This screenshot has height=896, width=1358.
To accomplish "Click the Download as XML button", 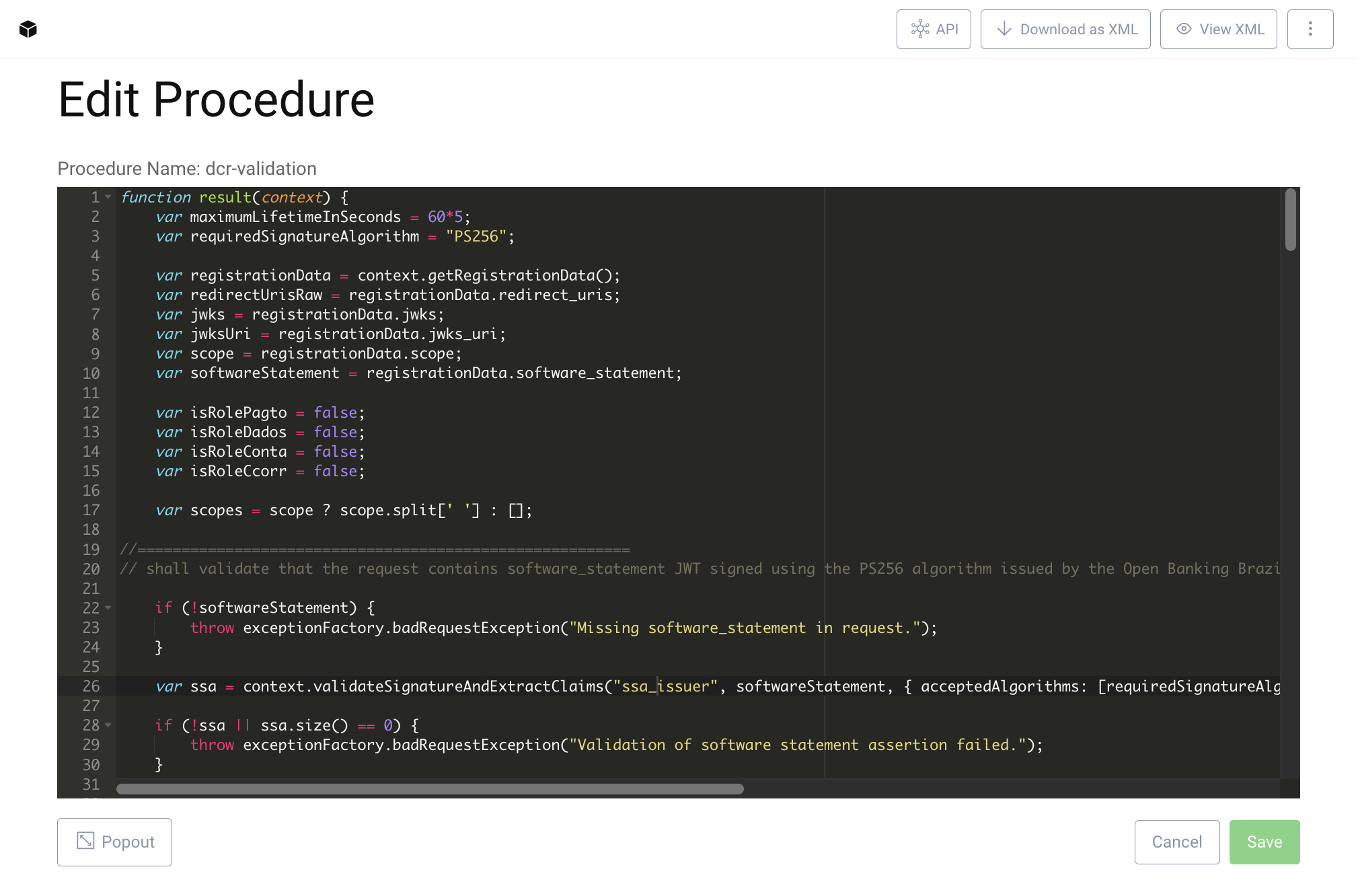I will click(1065, 28).
